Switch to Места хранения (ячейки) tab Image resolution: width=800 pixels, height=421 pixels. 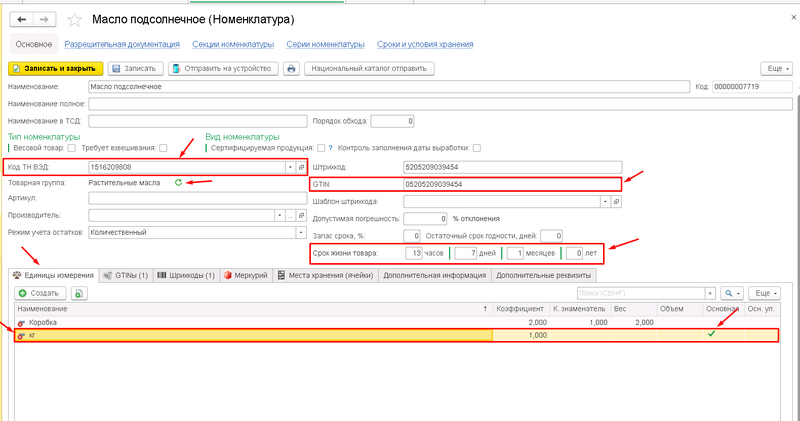coord(326,275)
